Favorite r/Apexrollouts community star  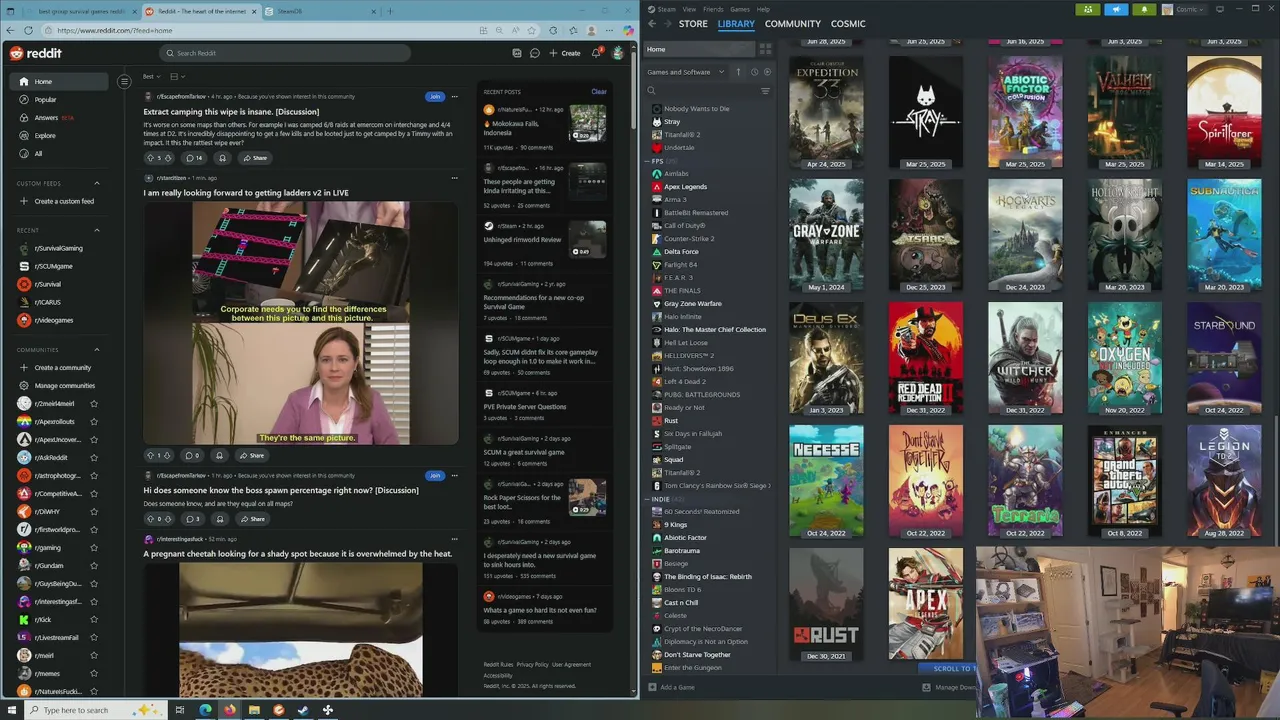point(94,422)
